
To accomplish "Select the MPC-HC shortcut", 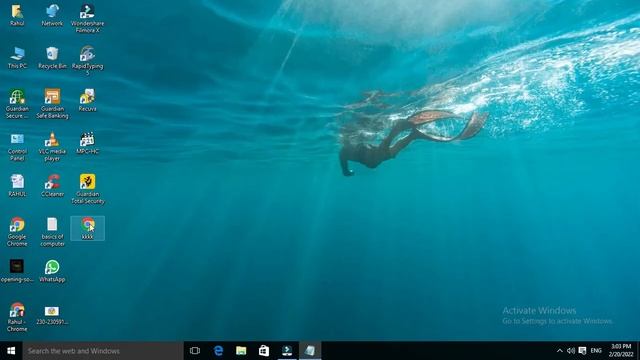I will pos(87,143).
